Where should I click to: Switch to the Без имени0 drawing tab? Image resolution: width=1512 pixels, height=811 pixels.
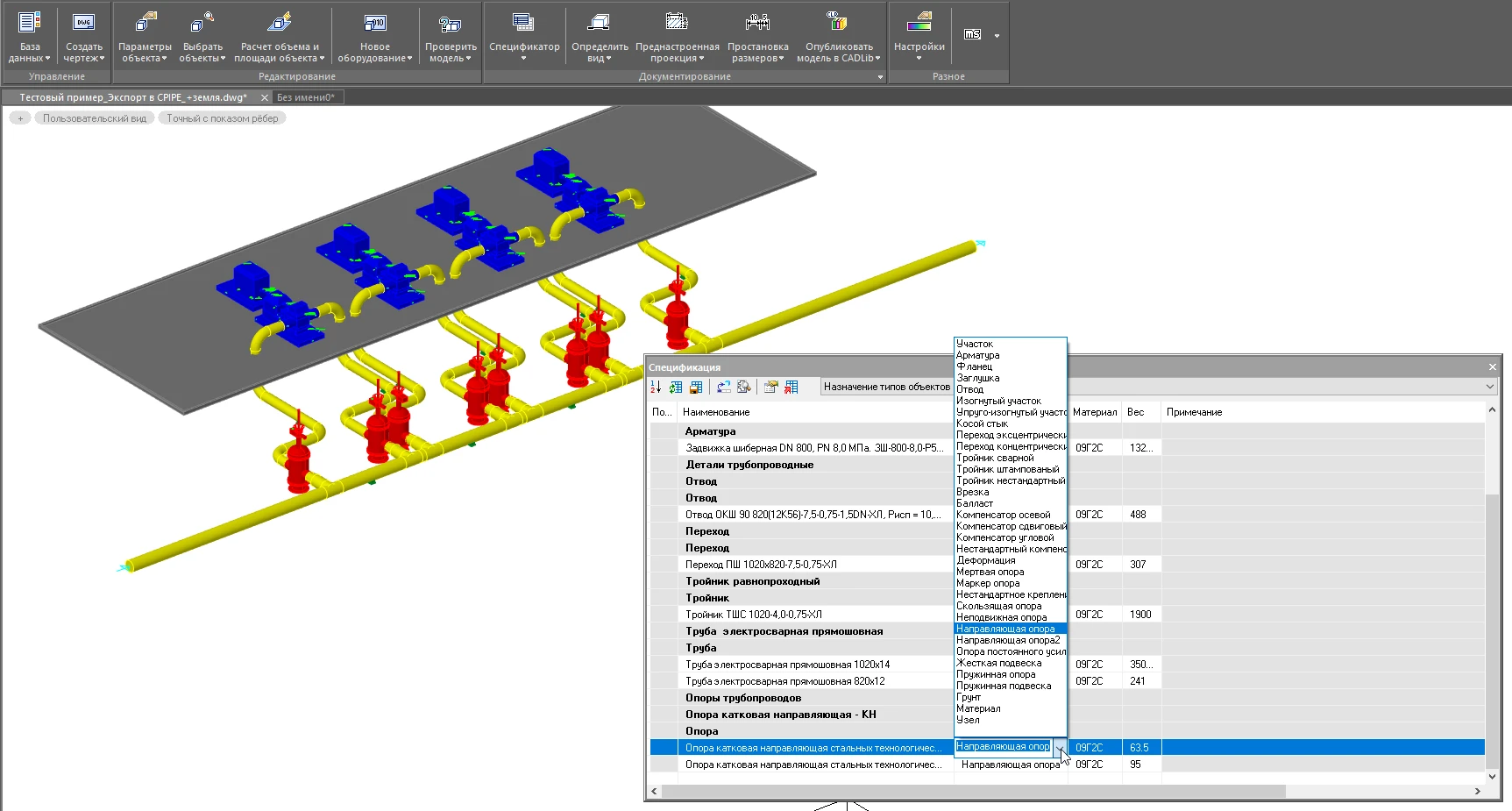[305, 97]
